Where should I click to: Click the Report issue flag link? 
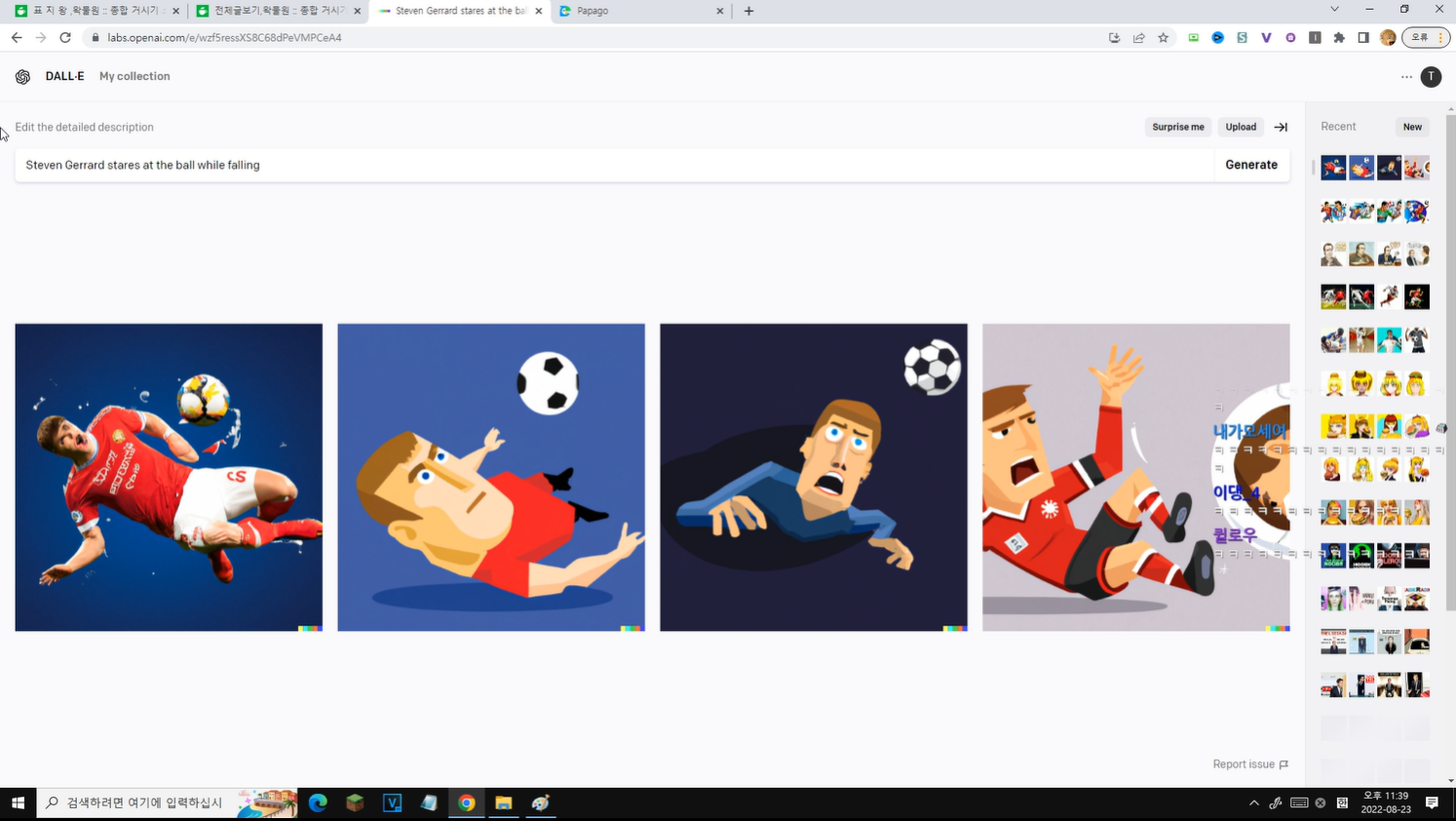pyautogui.click(x=1250, y=764)
